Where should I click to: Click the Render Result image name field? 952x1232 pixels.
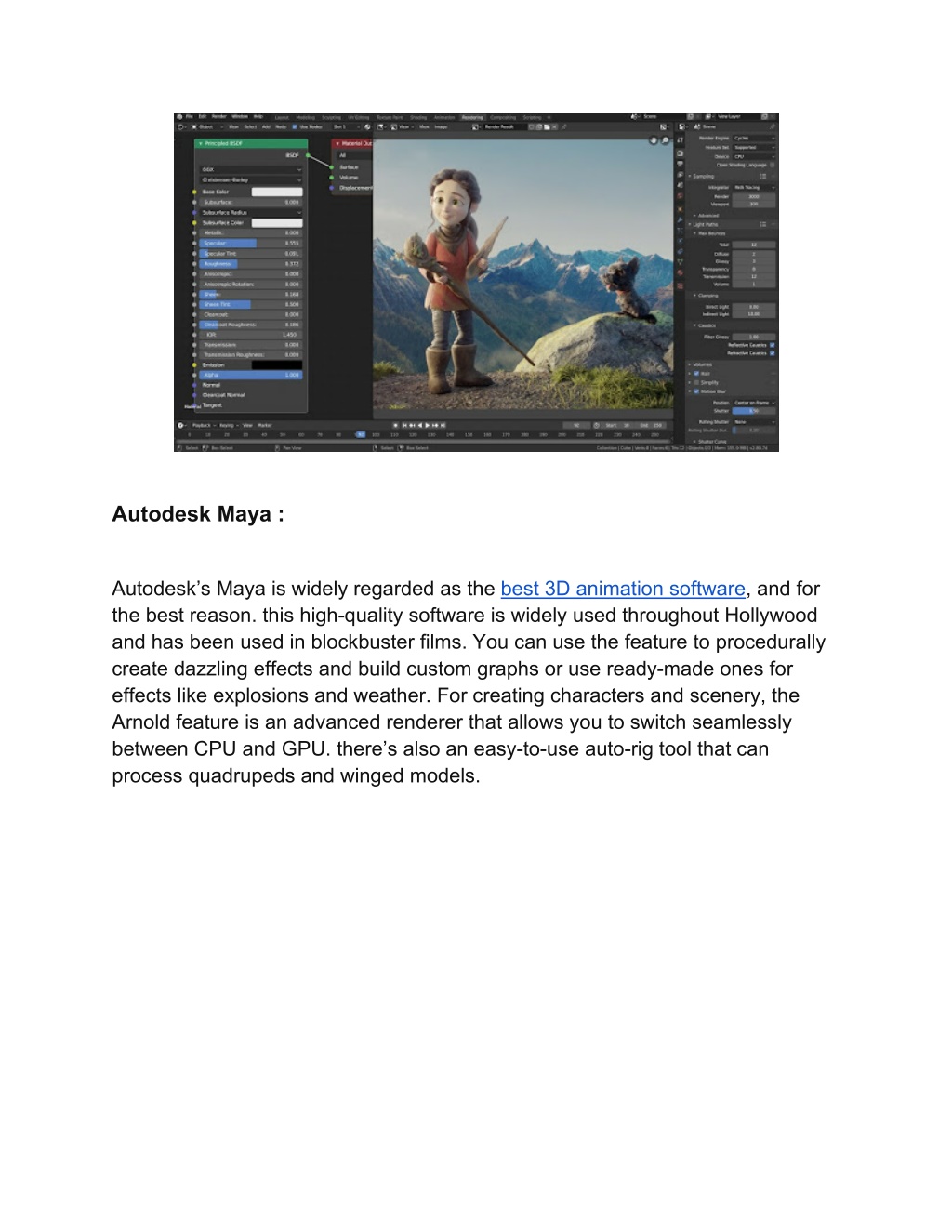coord(504,126)
